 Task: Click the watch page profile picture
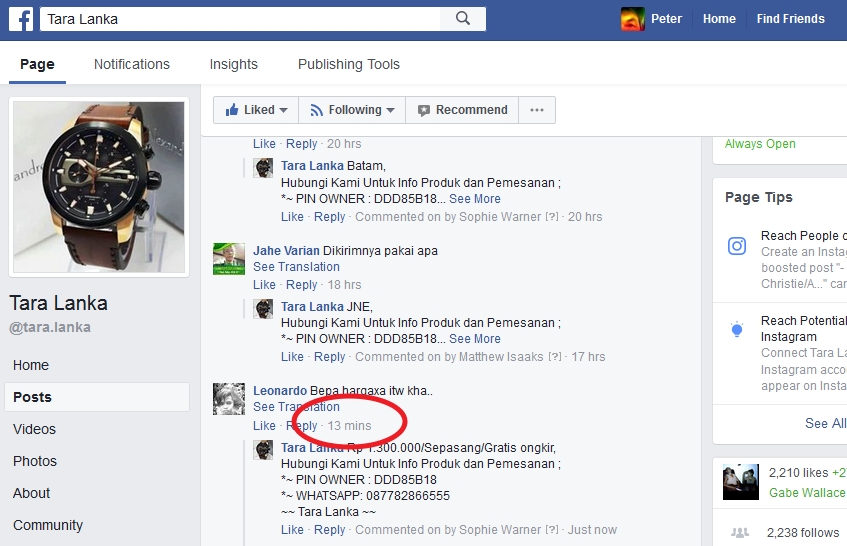tap(99, 187)
